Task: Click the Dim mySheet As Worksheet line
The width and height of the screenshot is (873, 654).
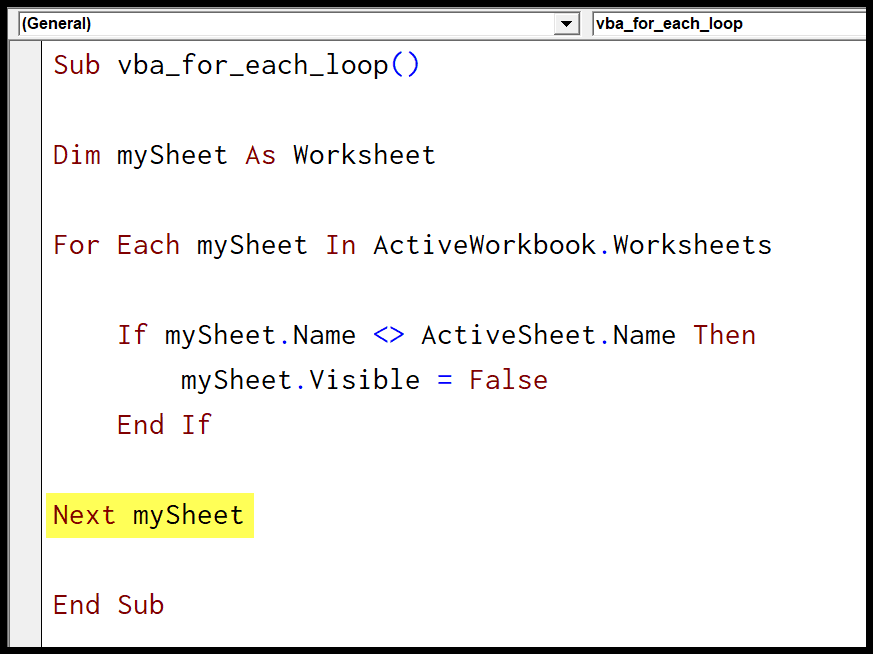Action: pos(244,155)
